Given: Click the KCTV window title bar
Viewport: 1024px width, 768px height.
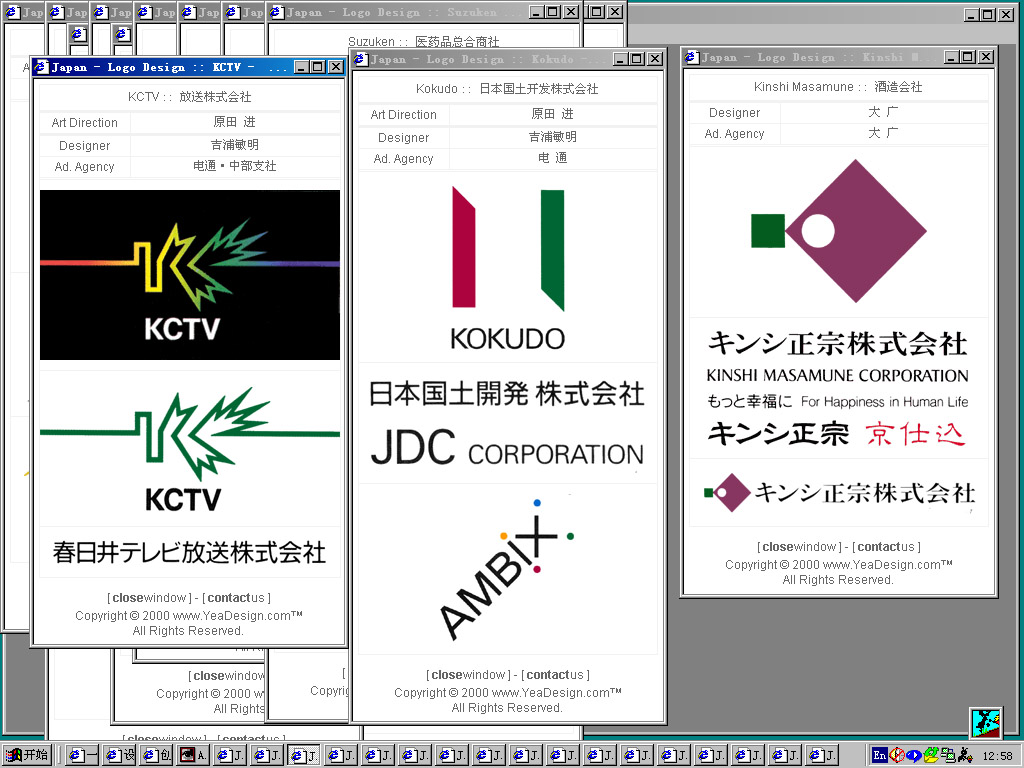Looking at the screenshot, I should [189, 67].
